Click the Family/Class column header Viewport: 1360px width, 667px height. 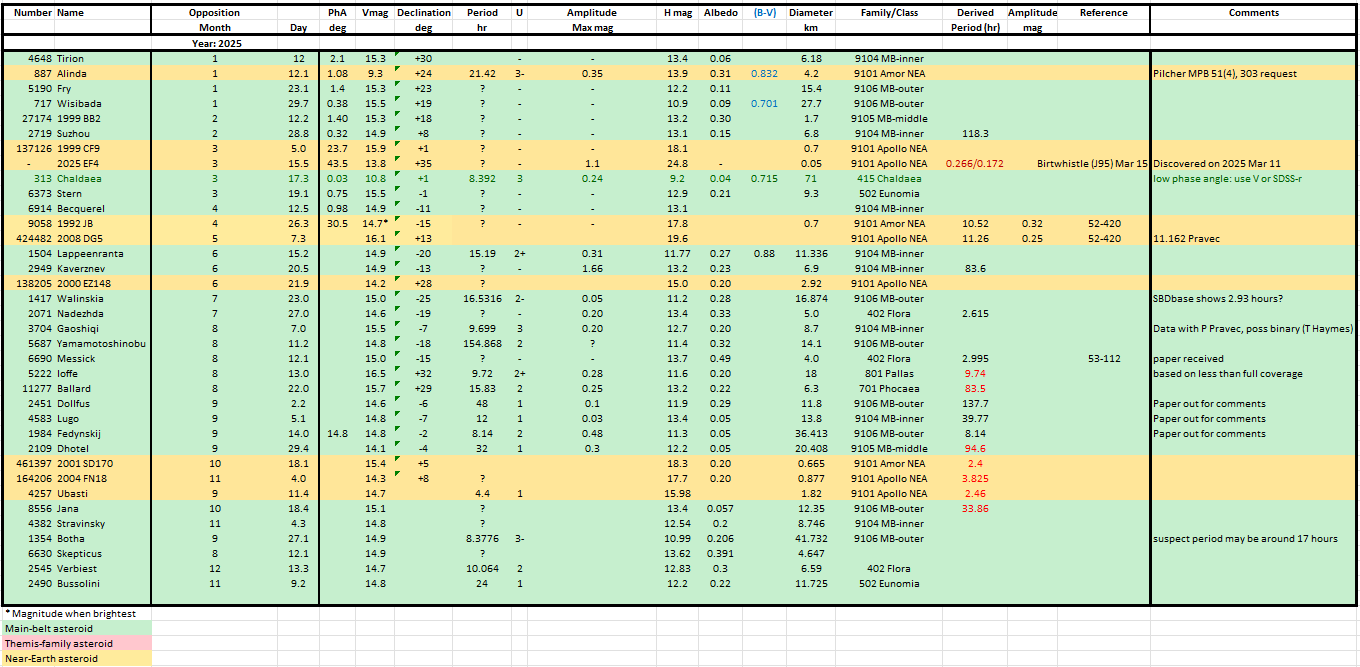(890, 13)
